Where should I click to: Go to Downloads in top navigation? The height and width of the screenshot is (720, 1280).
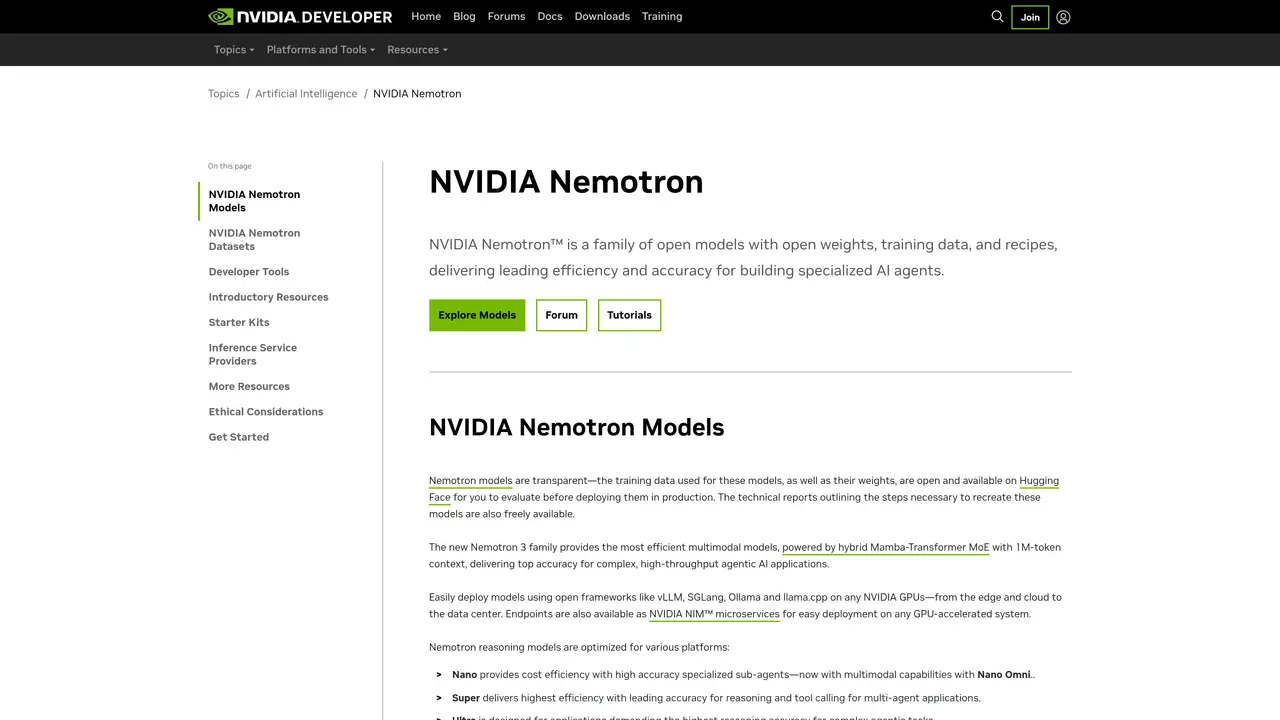pyautogui.click(x=602, y=16)
